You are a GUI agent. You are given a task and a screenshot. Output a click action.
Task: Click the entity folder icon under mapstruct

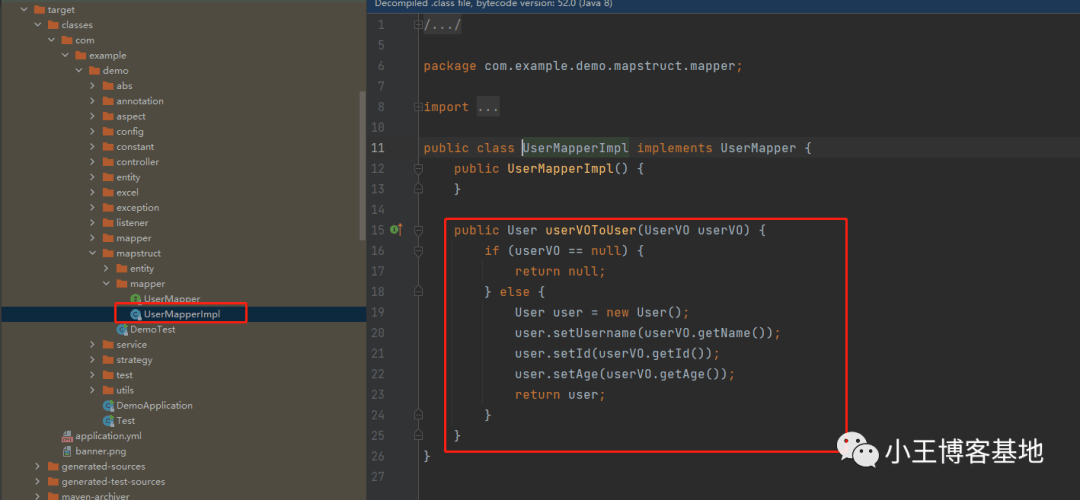coord(122,269)
